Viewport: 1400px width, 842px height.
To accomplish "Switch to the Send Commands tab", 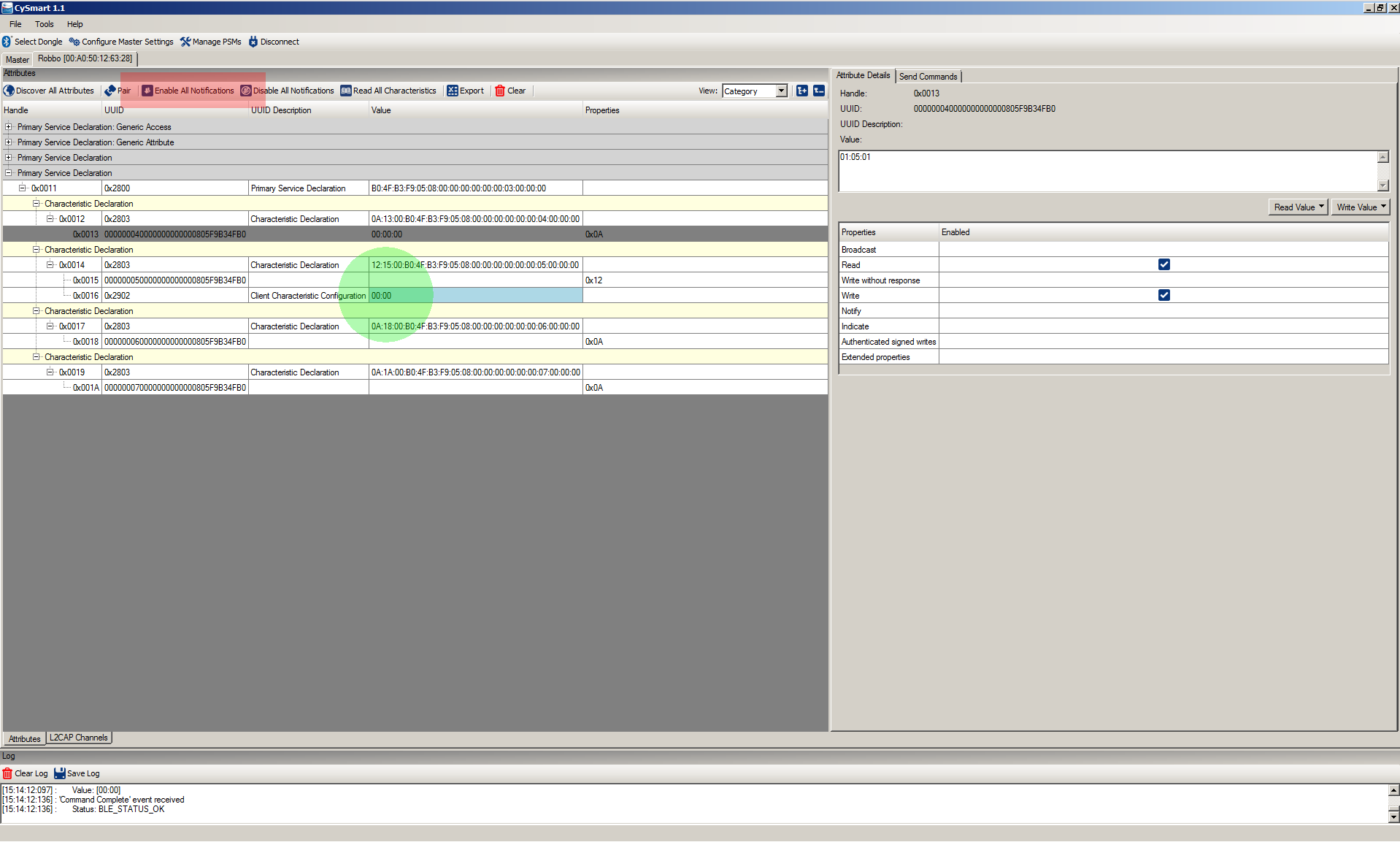I will pos(928,77).
